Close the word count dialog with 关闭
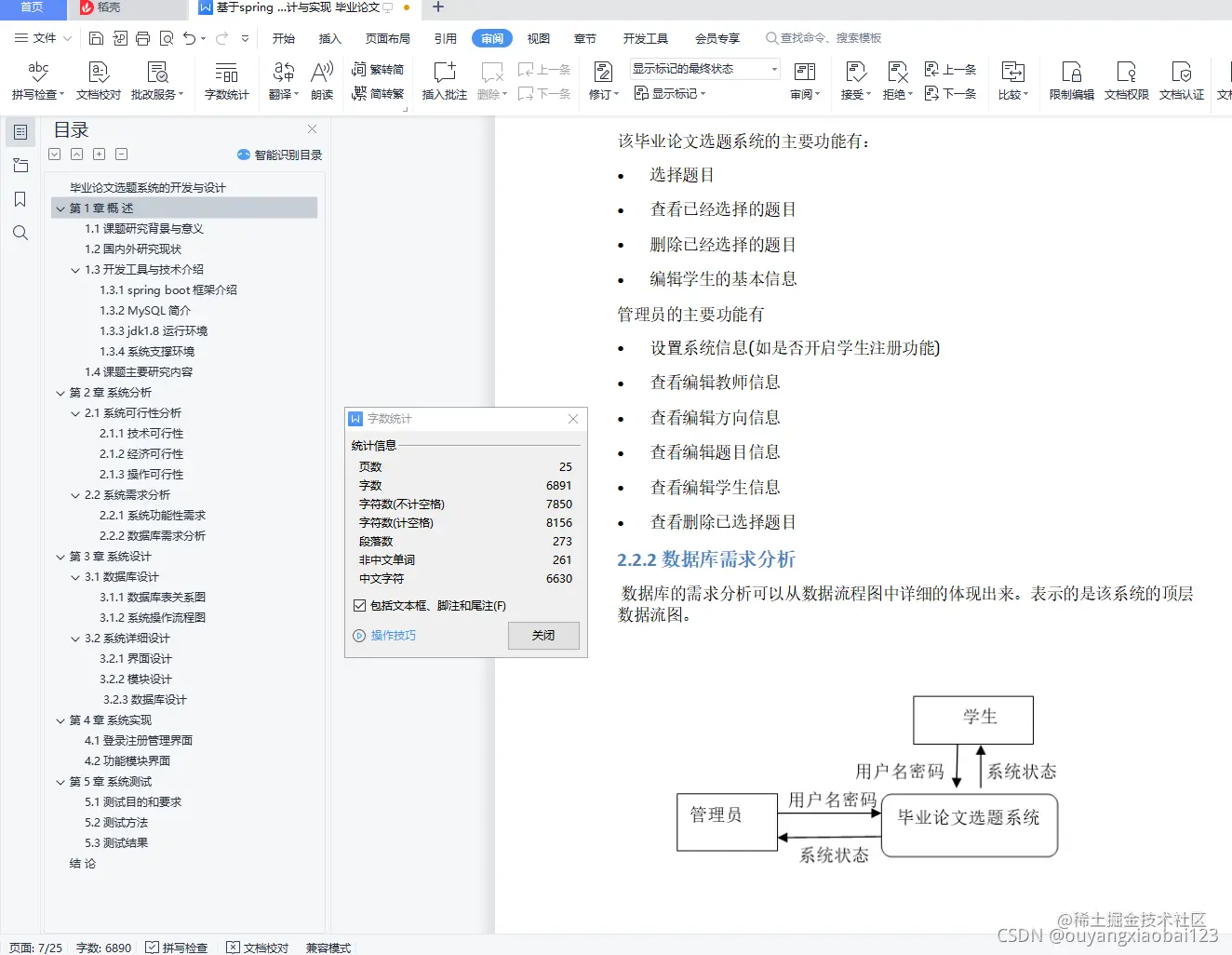This screenshot has width=1232, height=955. tap(543, 636)
